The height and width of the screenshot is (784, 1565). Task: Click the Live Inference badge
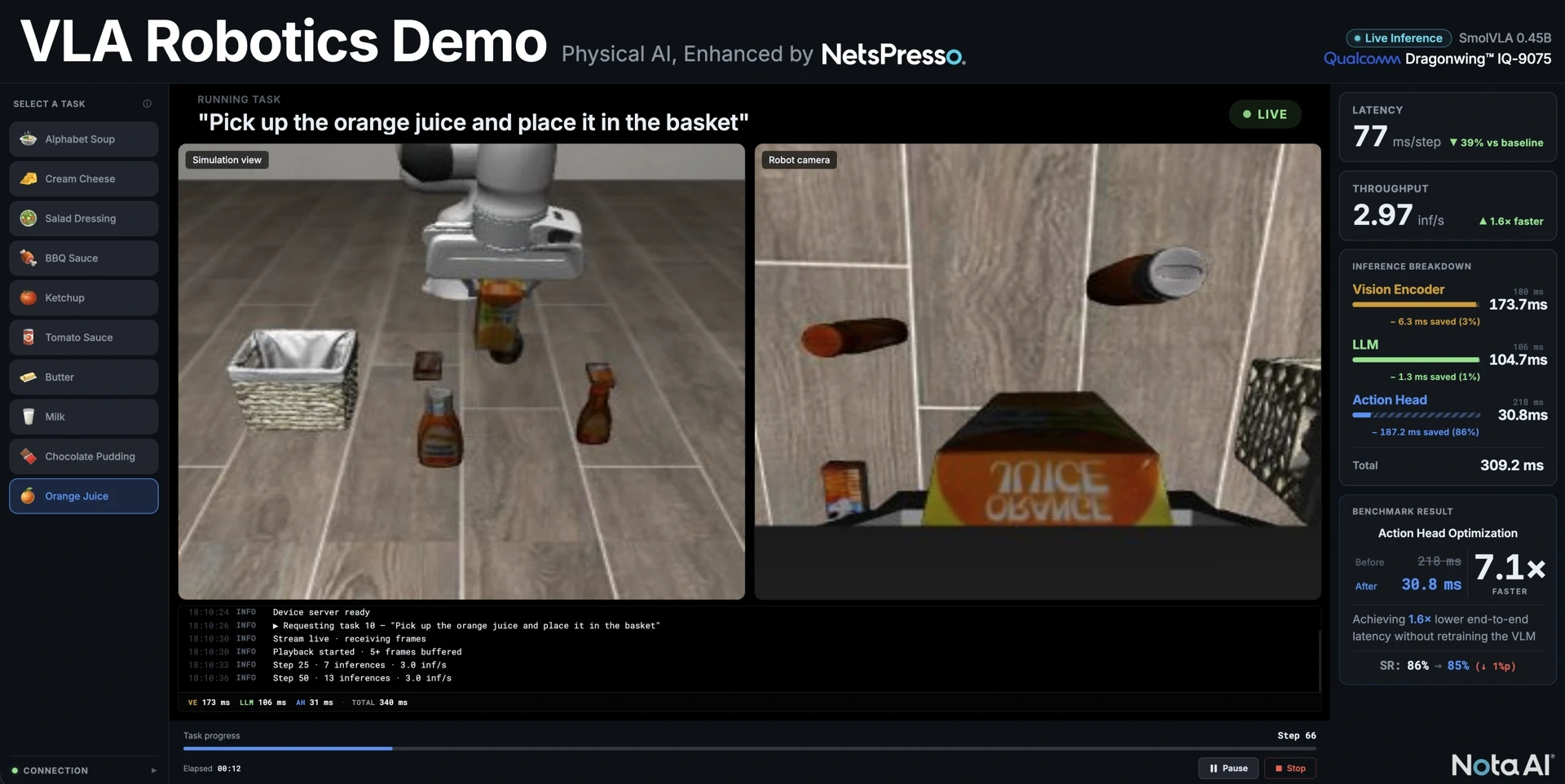[x=1399, y=37]
